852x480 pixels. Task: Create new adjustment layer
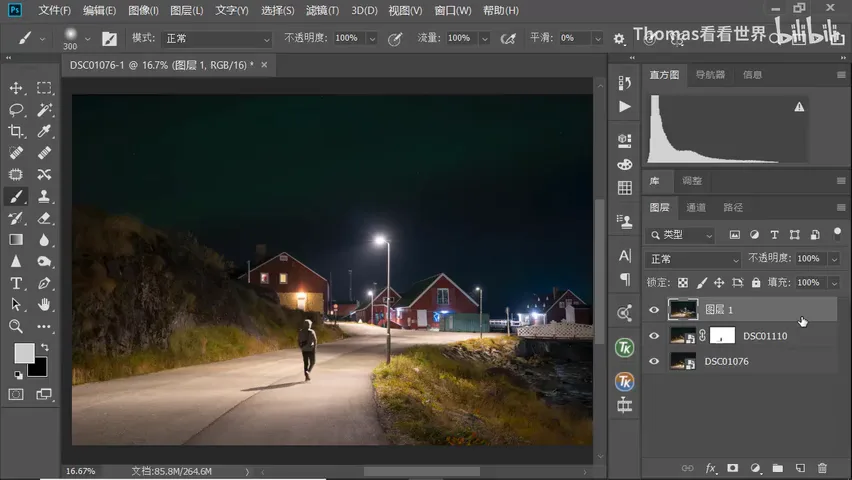(755, 468)
